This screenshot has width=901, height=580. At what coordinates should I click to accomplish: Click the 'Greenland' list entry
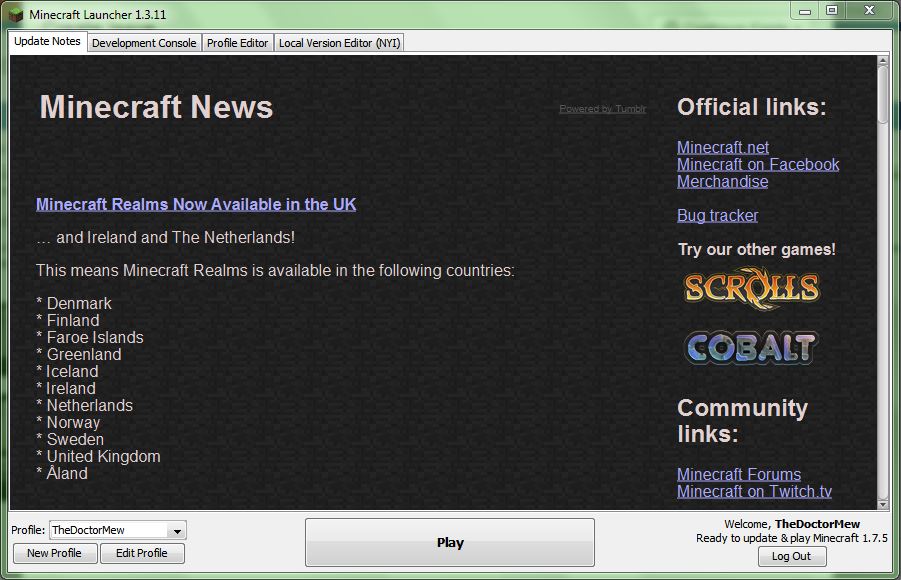click(x=84, y=355)
